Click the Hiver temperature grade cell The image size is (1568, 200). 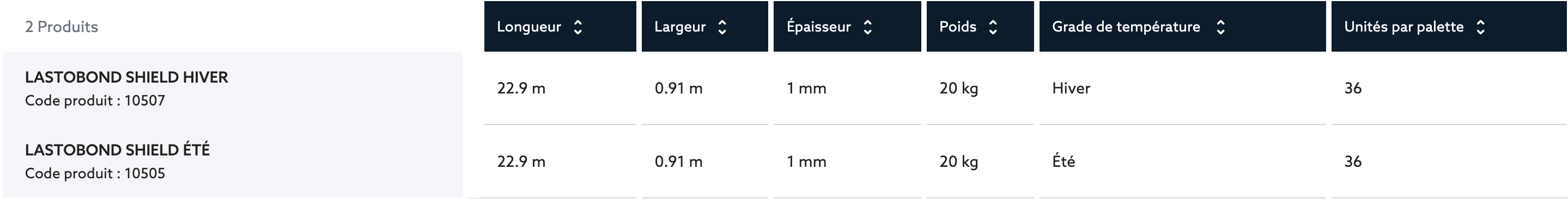pyautogui.click(x=1071, y=88)
